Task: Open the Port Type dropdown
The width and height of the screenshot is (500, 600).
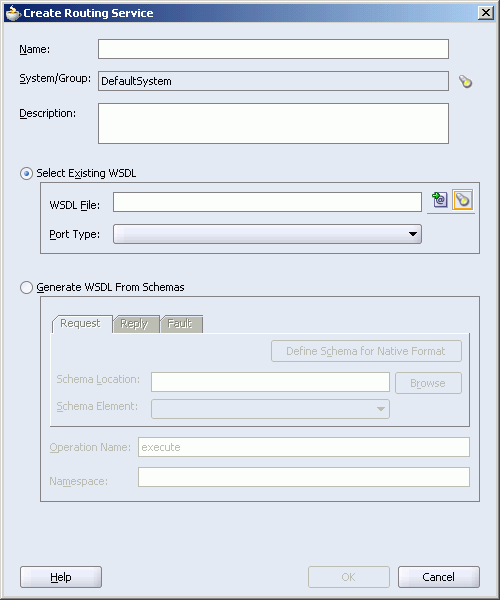Action: 267,234
